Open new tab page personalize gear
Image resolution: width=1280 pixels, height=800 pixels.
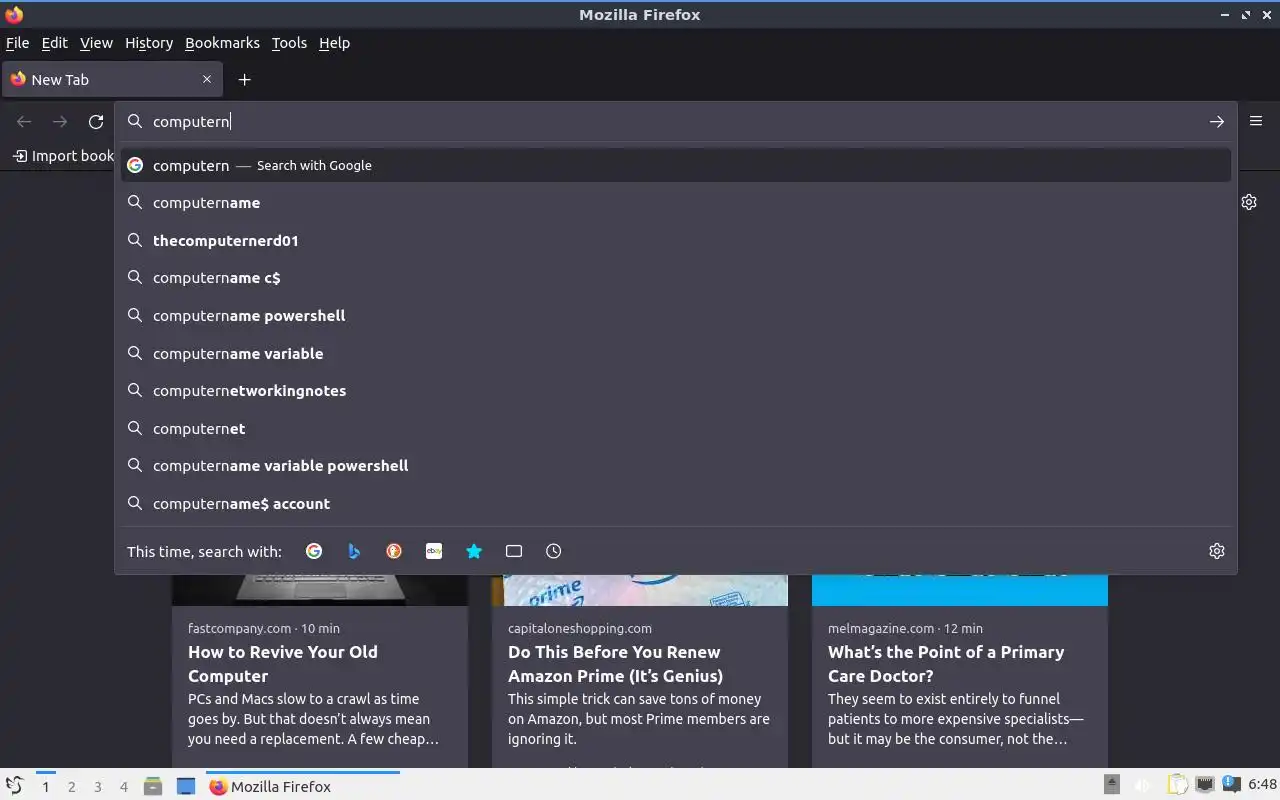pyautogui.click(x=1249, y=202)
